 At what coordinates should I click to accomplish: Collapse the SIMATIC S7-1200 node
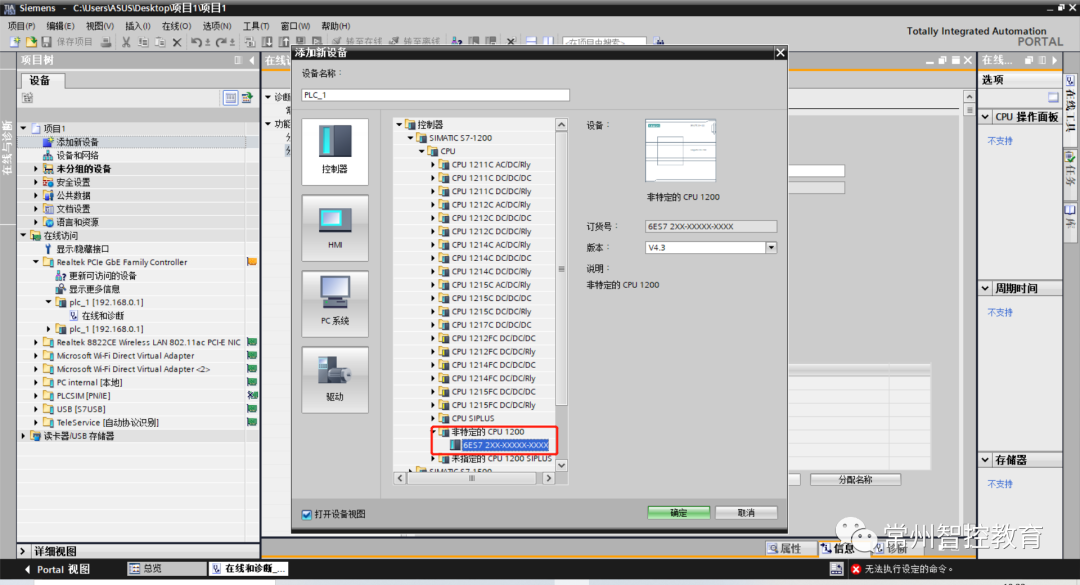(x=411, y=138)
